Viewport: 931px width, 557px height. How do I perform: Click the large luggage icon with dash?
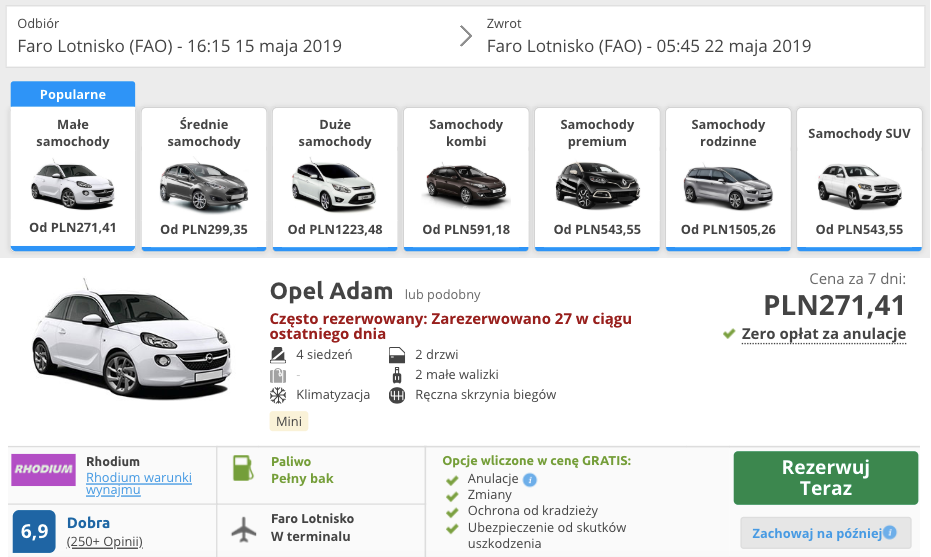(278, 375)
